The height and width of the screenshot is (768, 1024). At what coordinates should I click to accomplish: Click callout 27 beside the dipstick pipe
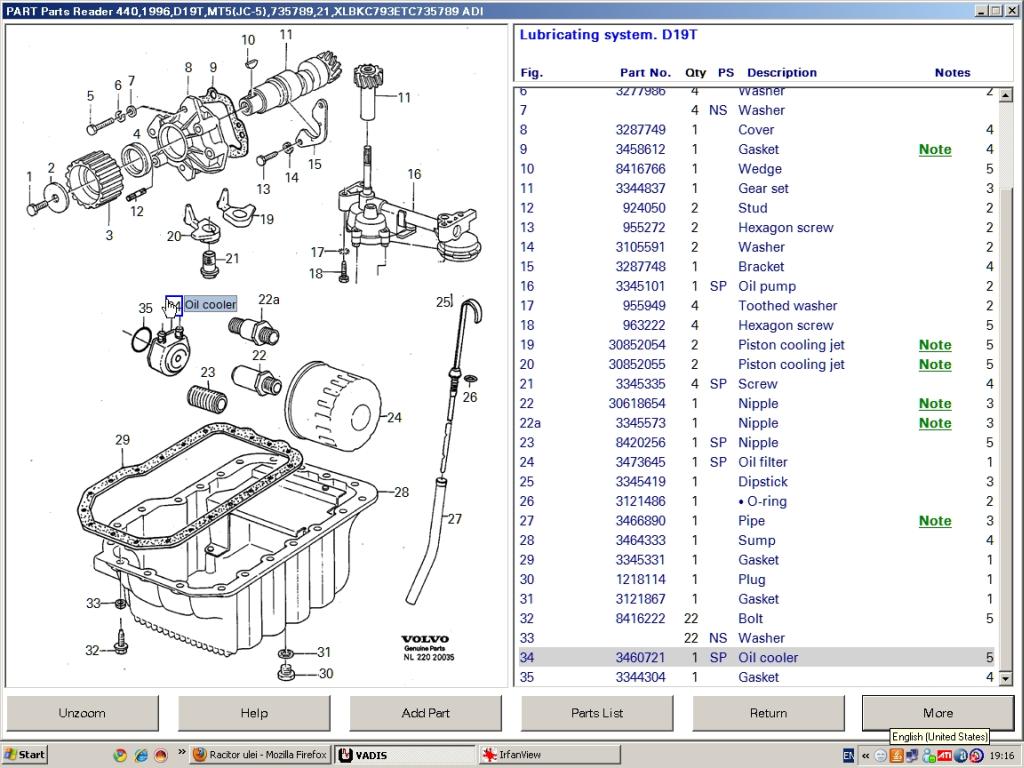point(455,519)
